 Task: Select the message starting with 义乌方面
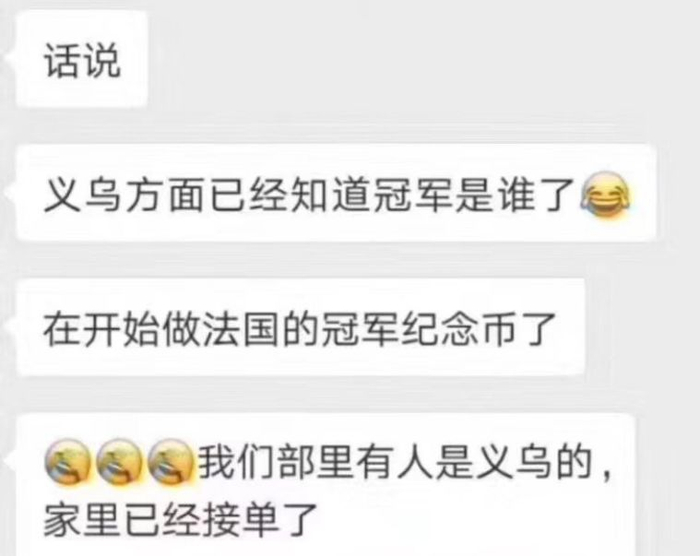pyautogui.click(x=336, y=194)
